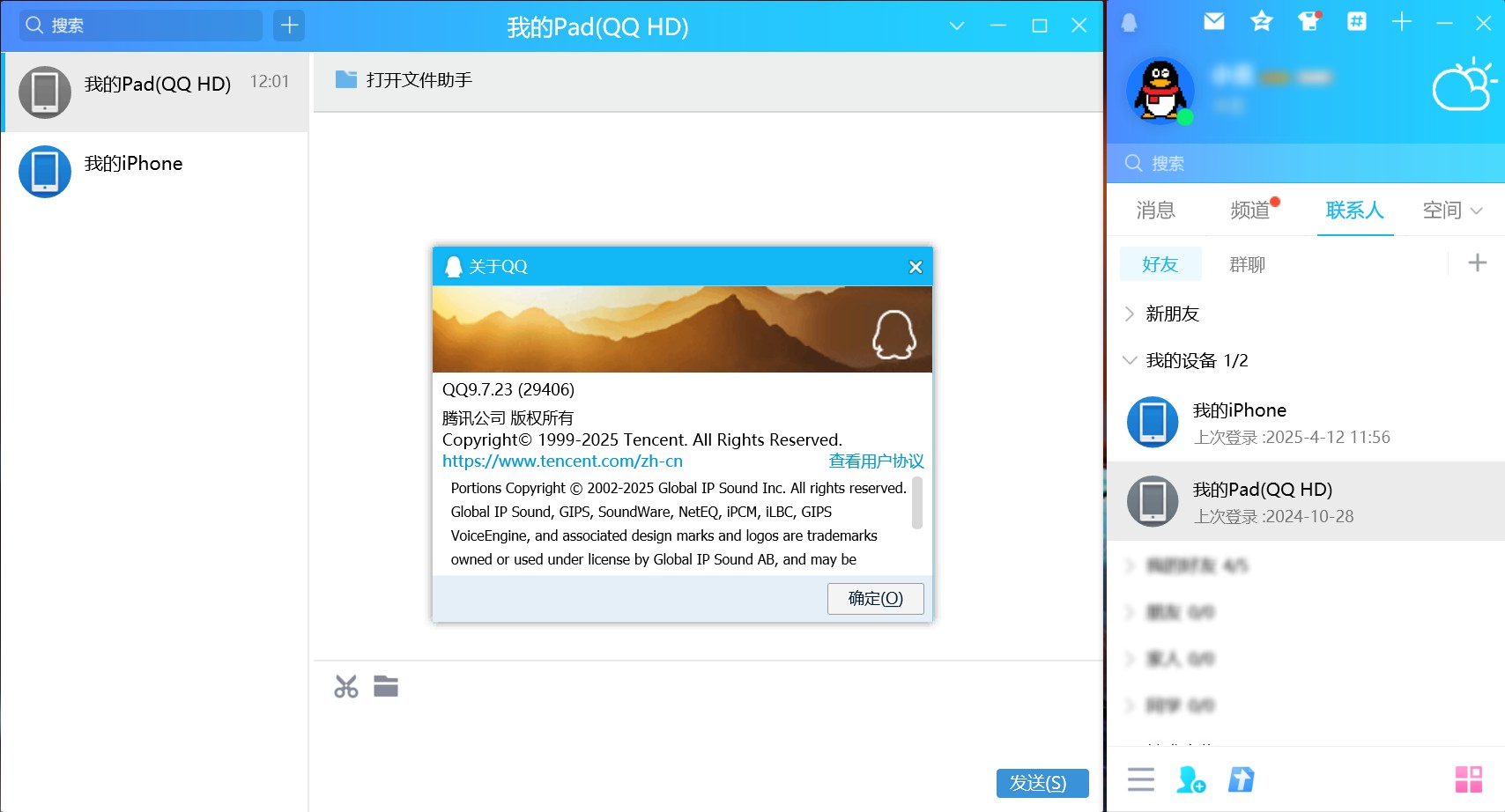Expand the 空间 tab dropdown arrow

click(x=1477, y=210)
